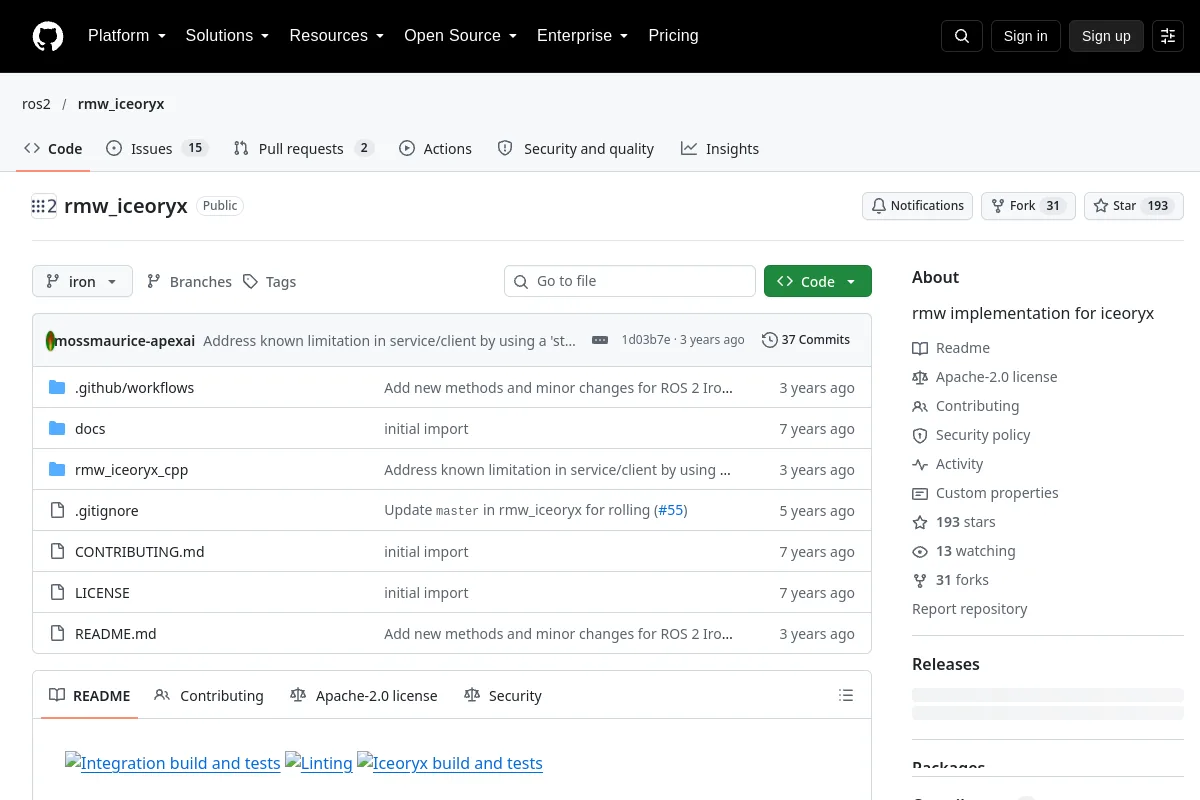Image resolution: width=1200 pixels, height=800 pixels.
Task: Expand commit message ellipsis button
Action: pos(600,340)
